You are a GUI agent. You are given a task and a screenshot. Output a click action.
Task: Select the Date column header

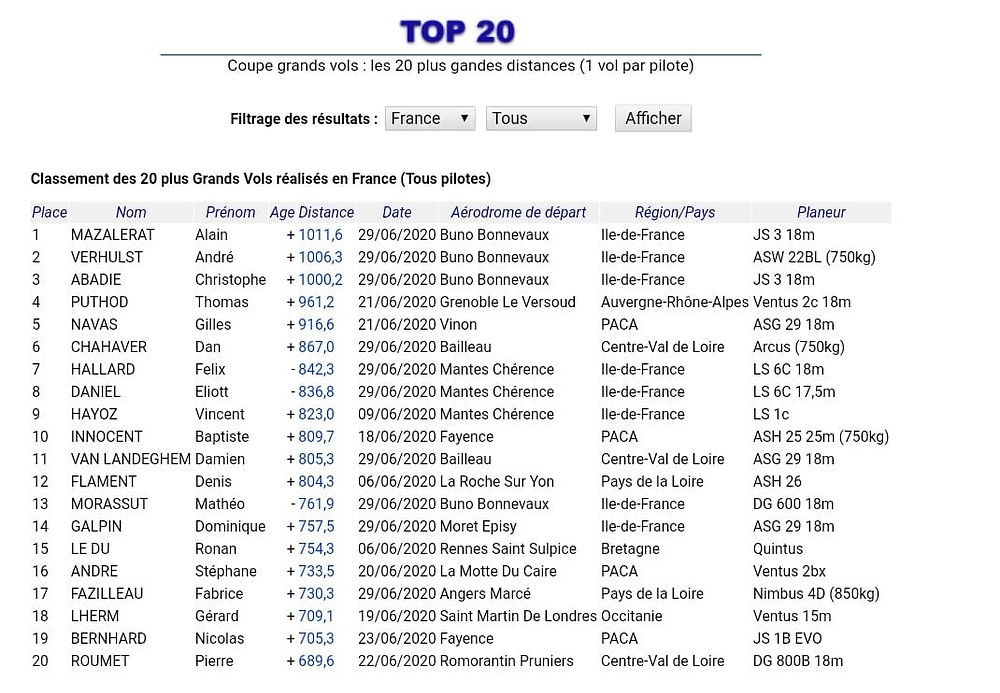(397, 212)
